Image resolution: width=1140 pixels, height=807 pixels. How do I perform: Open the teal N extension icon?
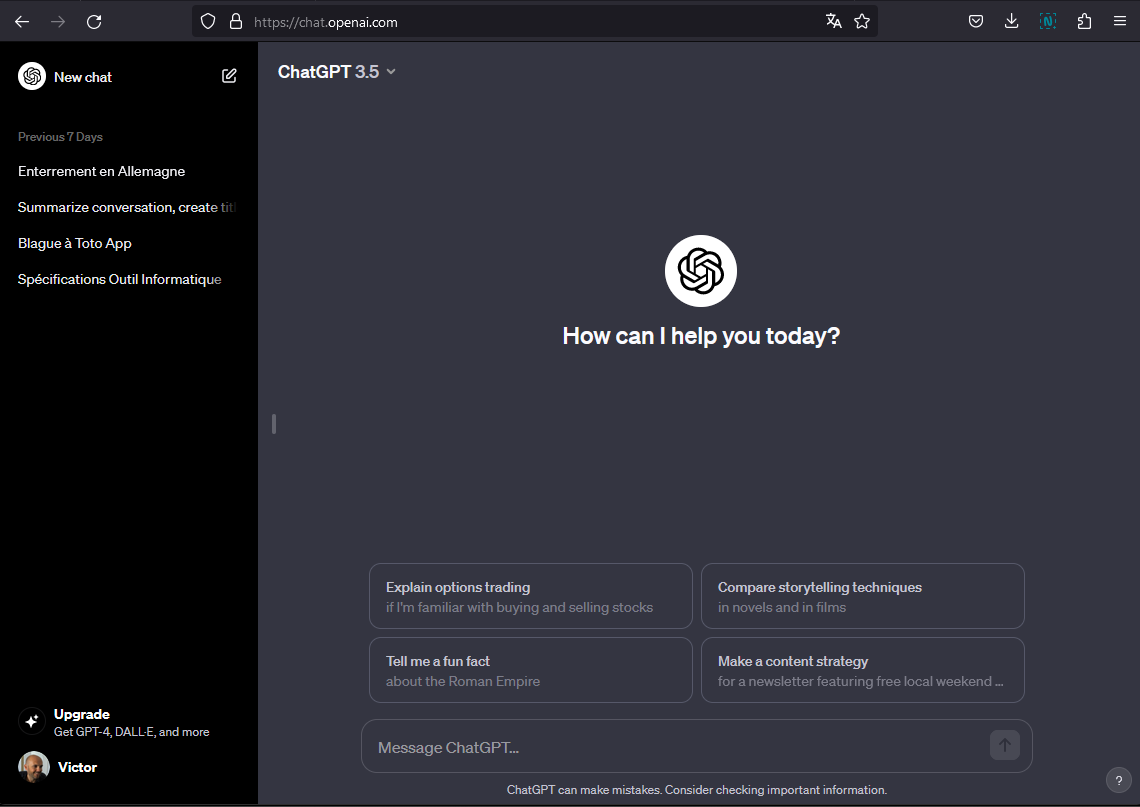pyautogui.click(x=1048, y=22)
